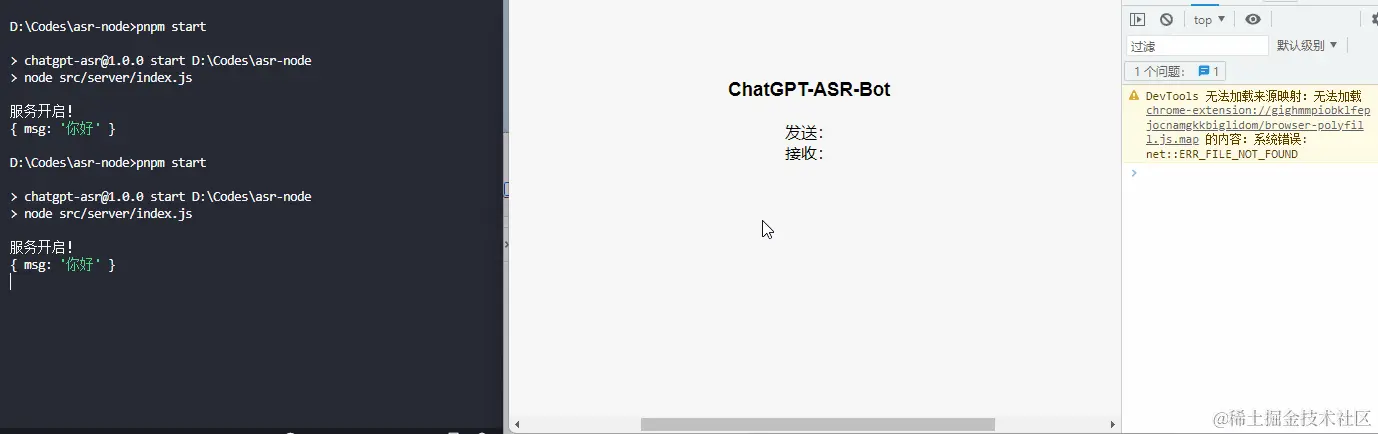This screenshot has height=434, width=1378.
Task: Click the first 'pnpm start' command line
Action: tap(108, 26)
